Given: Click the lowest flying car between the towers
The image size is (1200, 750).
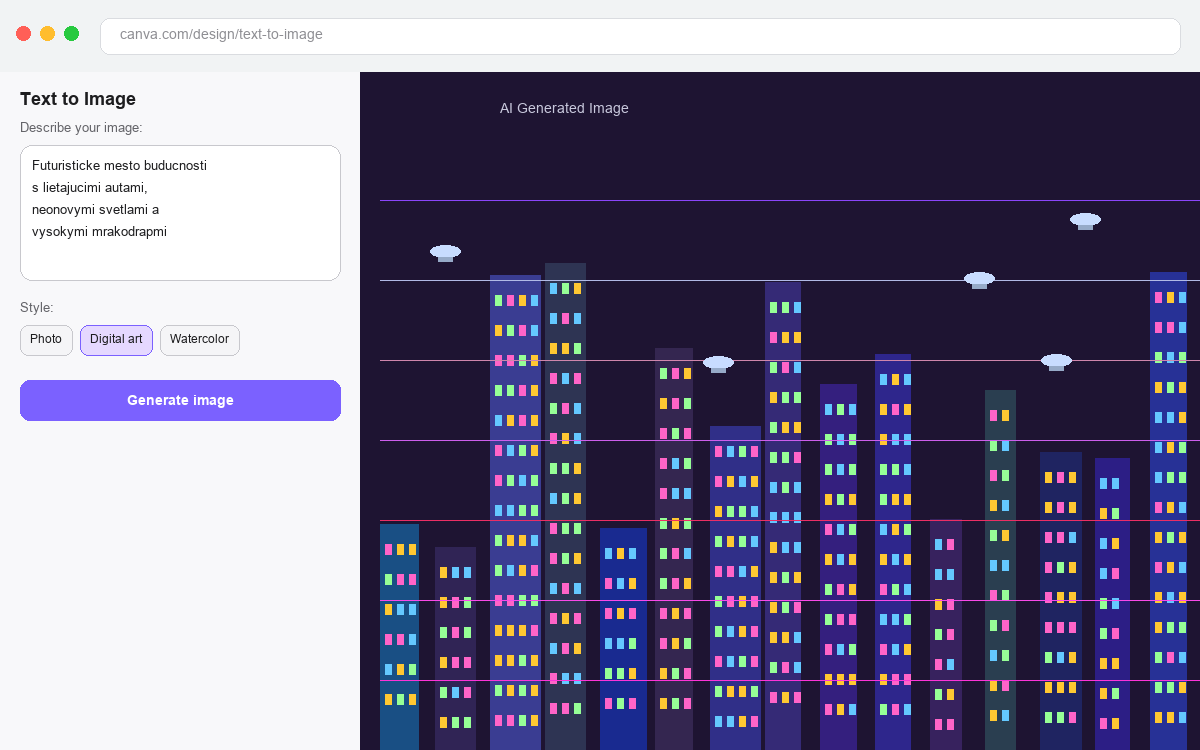Looking at the screenshot, I should (718, 363).
